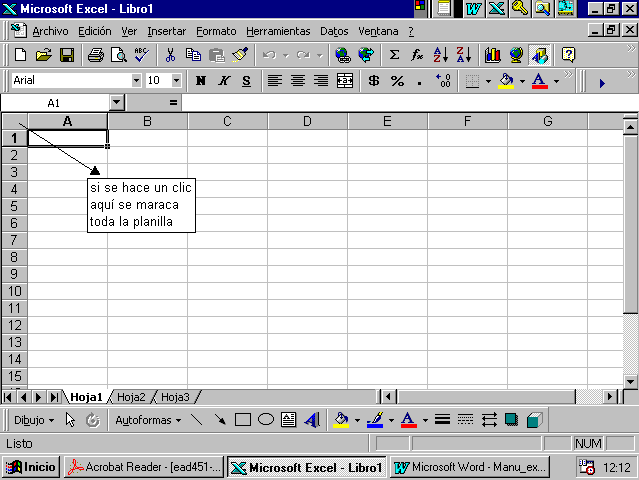Select column C header
This screenshot has height=480, width=639.
point(227,121)
